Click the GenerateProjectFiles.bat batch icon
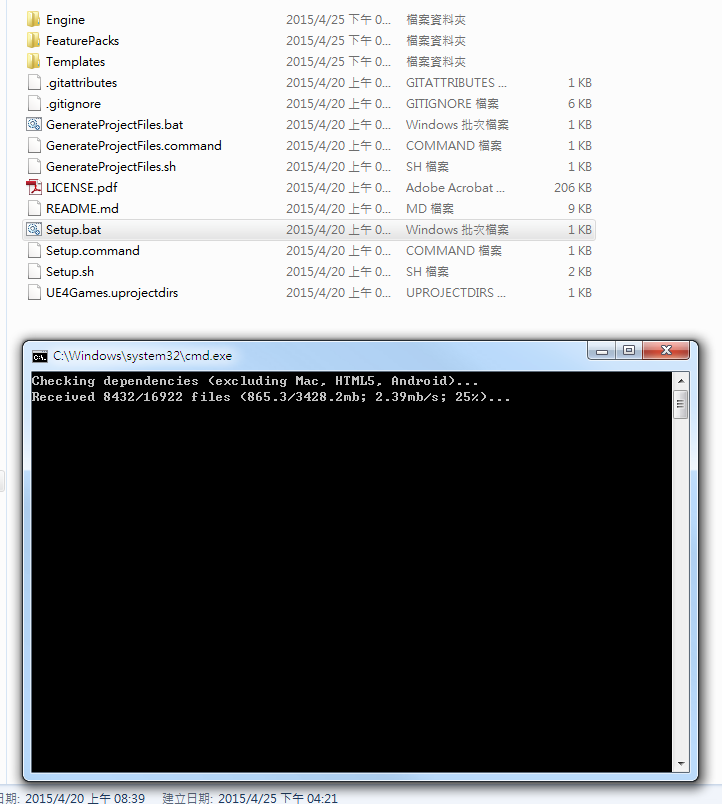Viewport: 722px width, 804px height. tap(34, 125)
